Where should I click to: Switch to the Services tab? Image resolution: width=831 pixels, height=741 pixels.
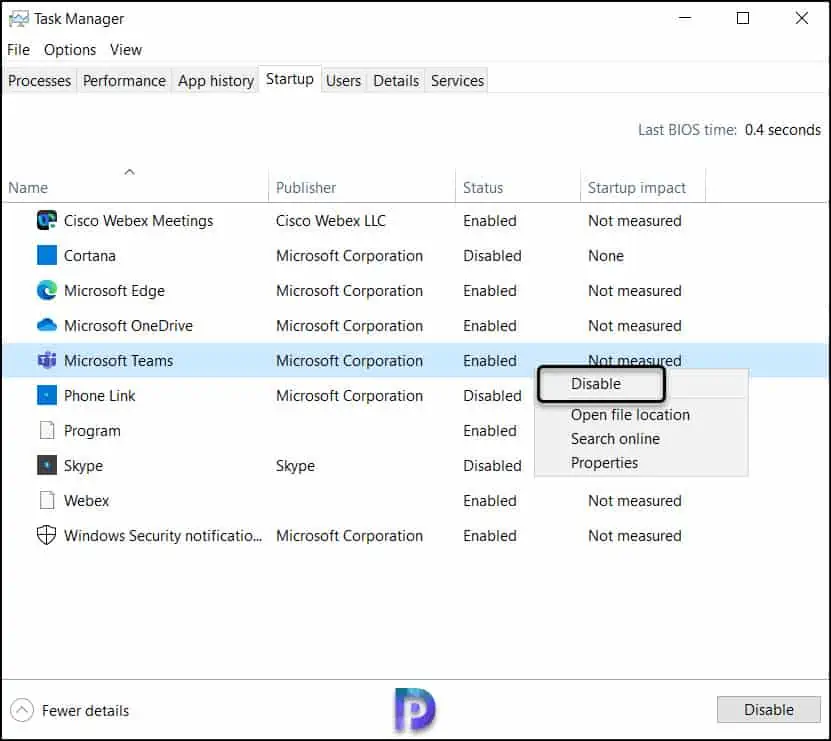[x=457, y=81]
